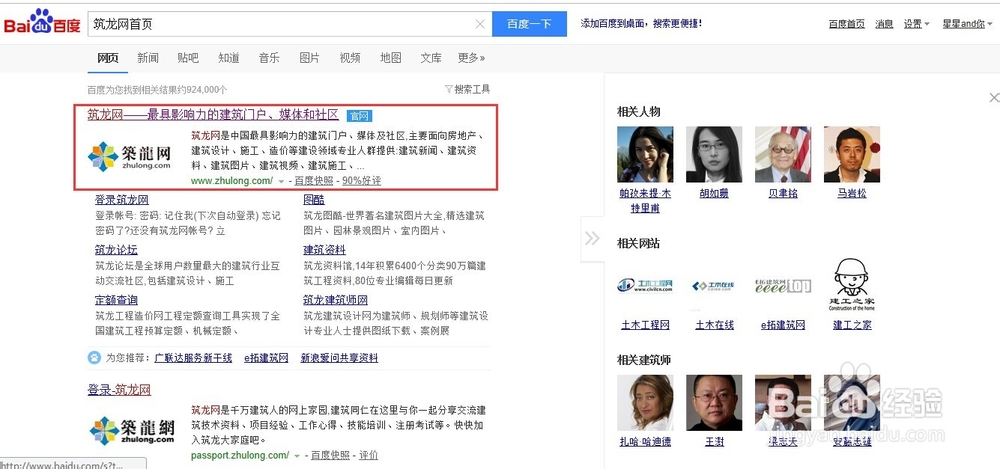The height and width of the screenshot is (469, 1000).
Task: Open photo of 扎哈·哈迪德
Action: click(645, 403)
